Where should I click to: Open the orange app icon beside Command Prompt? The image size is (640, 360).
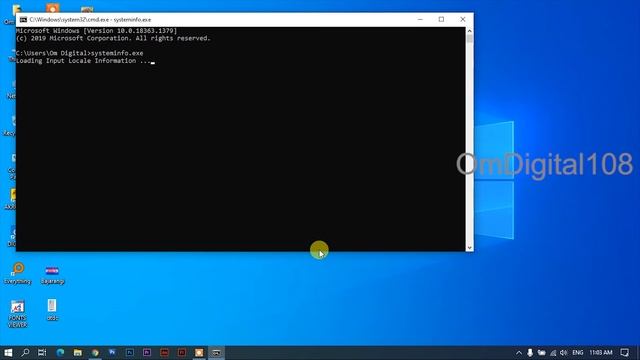click(x=199, y=352)
